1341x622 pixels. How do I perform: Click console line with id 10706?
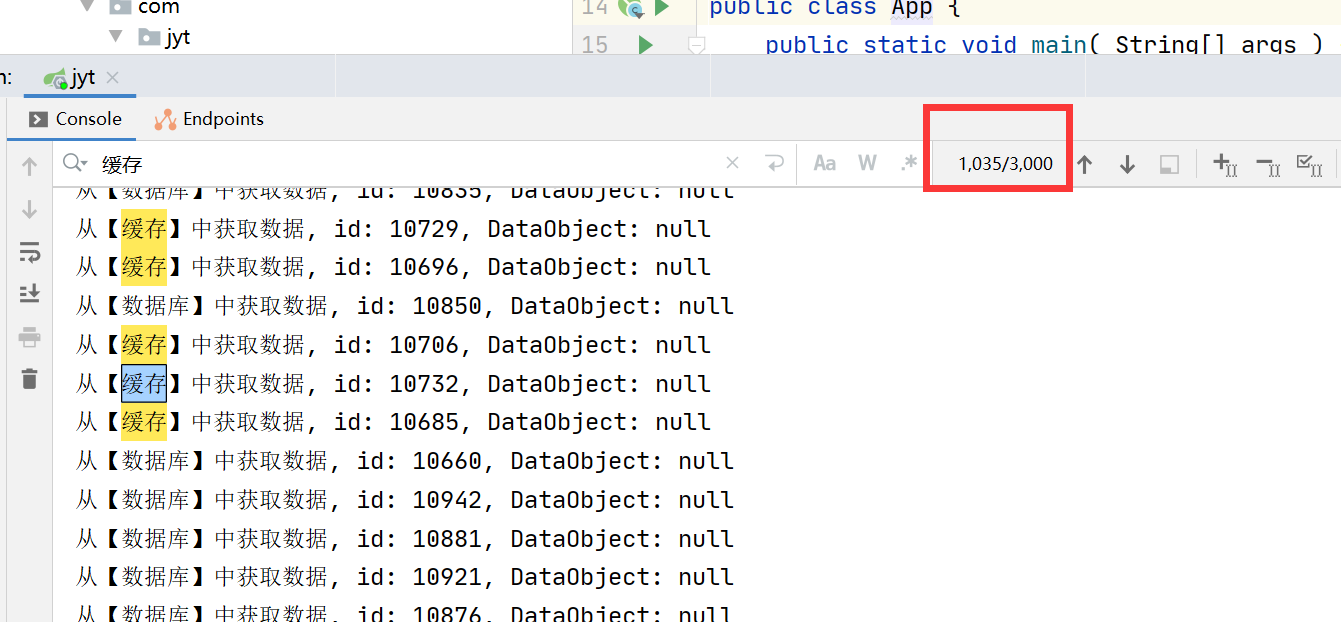pos(393,345)
